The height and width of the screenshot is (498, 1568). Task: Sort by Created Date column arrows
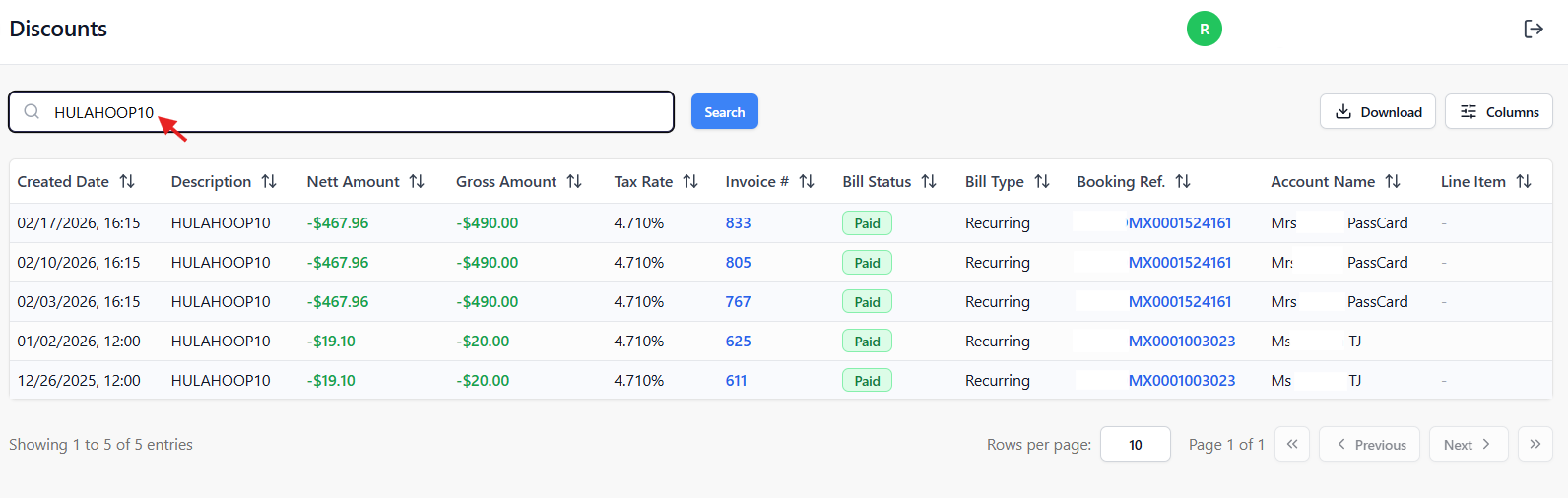(x=127, y=181)
